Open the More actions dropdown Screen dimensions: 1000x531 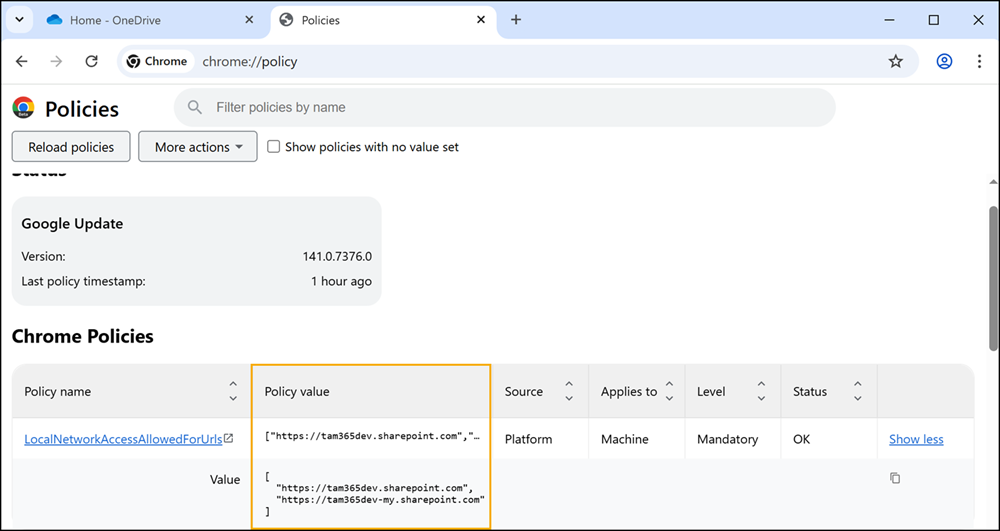coord(198,147)
